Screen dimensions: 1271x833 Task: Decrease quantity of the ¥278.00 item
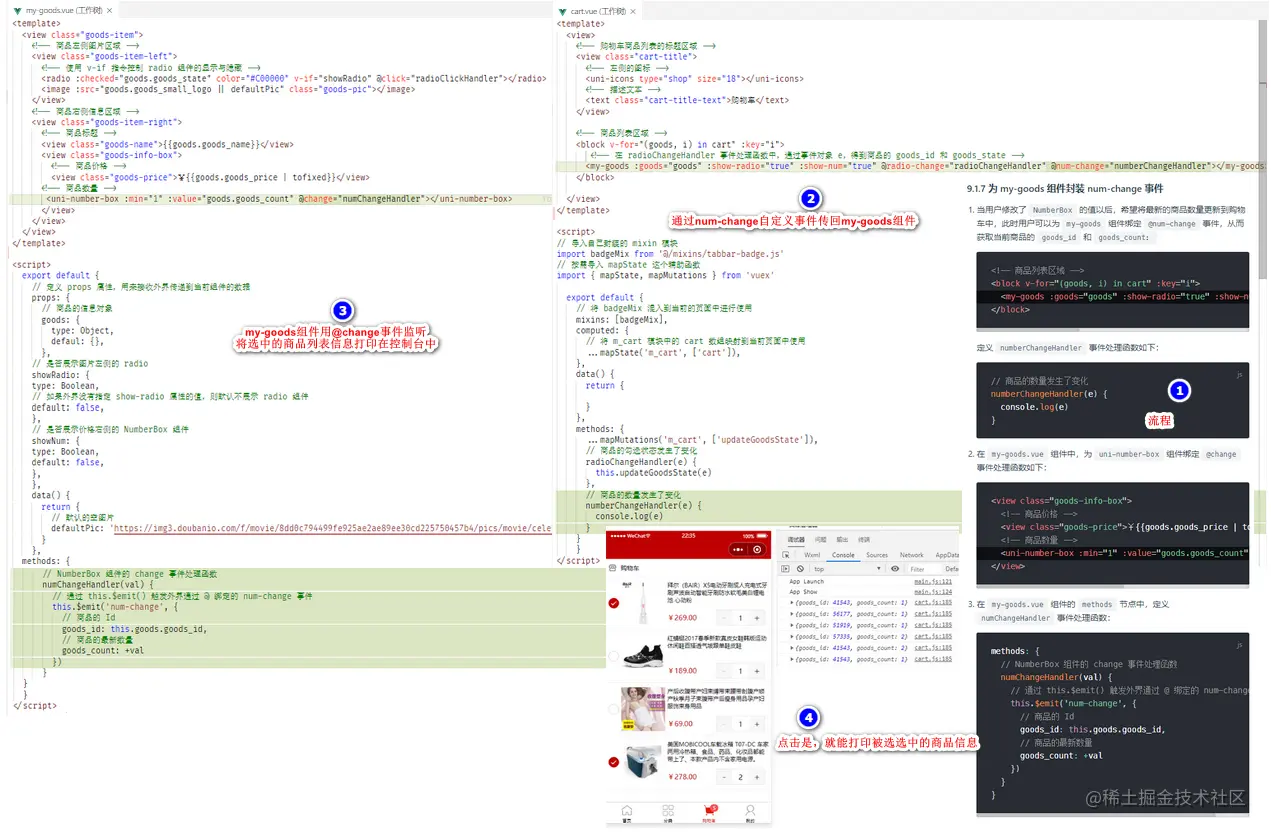coord(724,777)
